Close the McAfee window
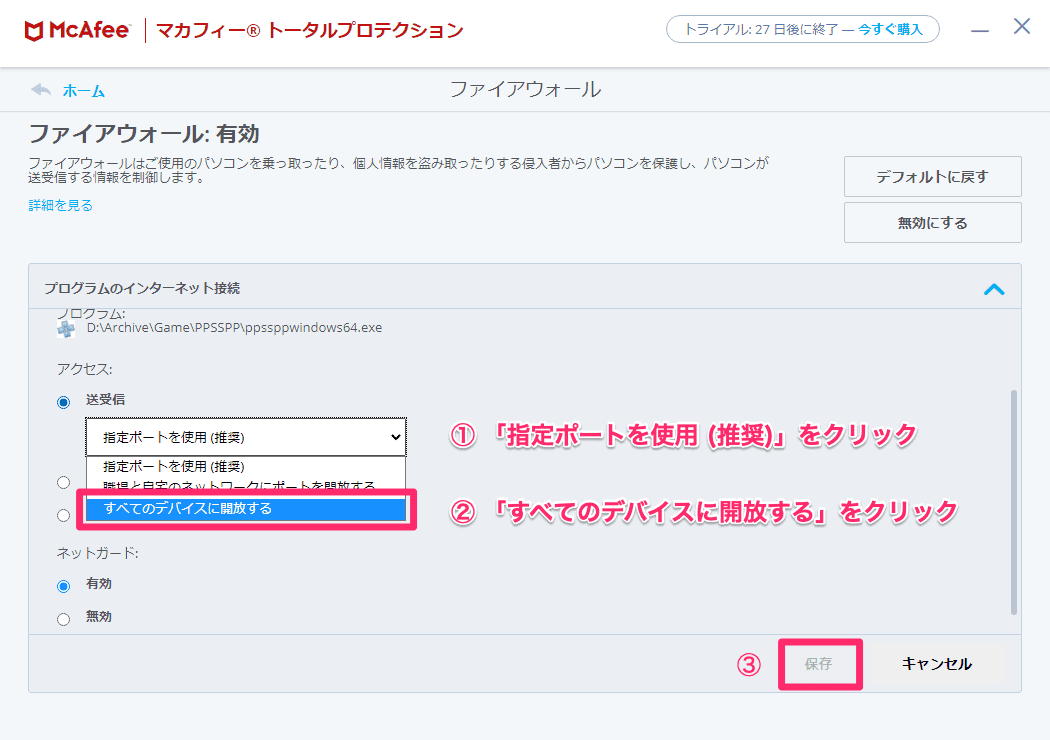Image resolution: width=1050 pixels, height=740 pixels. tap(1022, 27)
